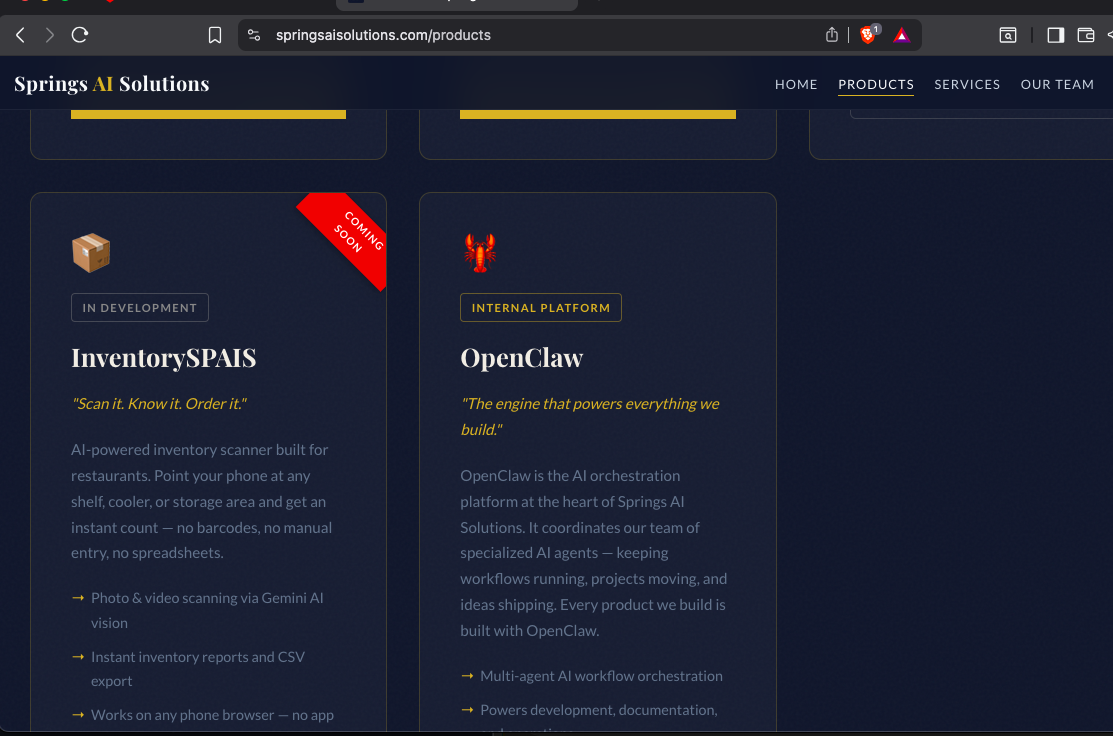Click the INTERNAL PLATFORM badge
Viewport: 1113px width, 736px height.
point(540,308)
